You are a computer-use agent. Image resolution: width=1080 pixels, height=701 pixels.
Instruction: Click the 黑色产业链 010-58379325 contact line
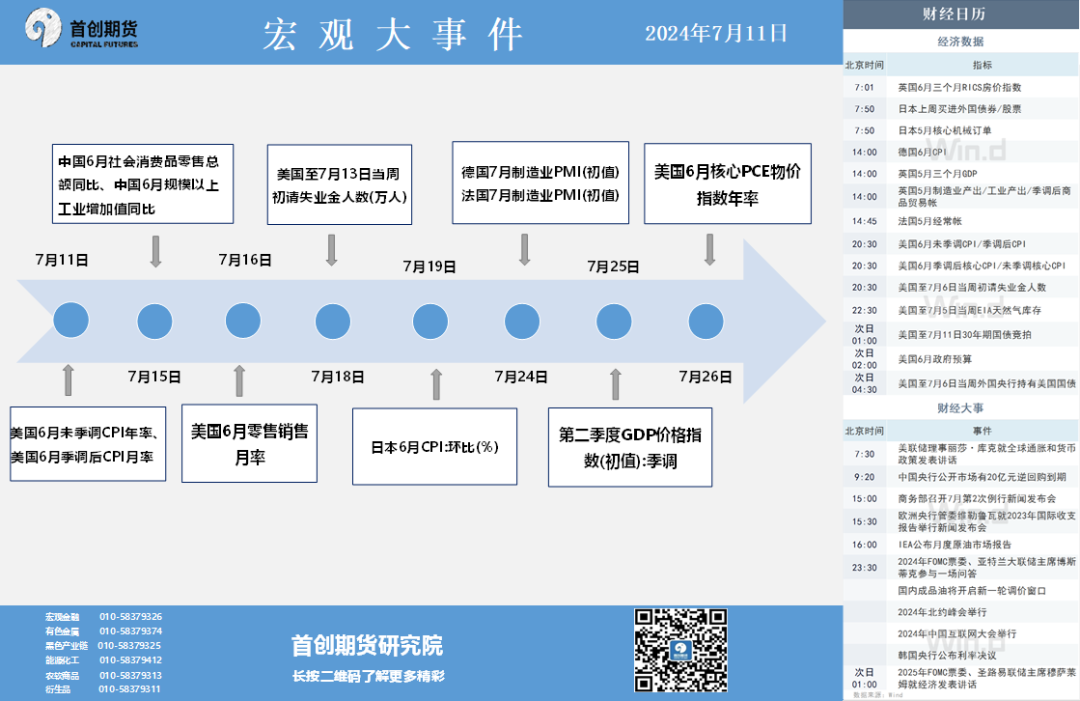(103, 645)
